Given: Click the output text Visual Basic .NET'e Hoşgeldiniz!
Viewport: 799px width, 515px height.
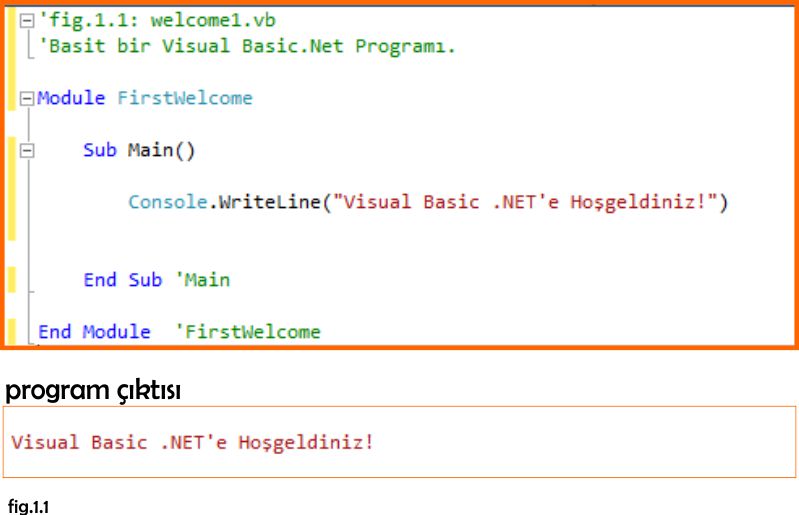Looking at the screenshot, I should coord(192,442).
